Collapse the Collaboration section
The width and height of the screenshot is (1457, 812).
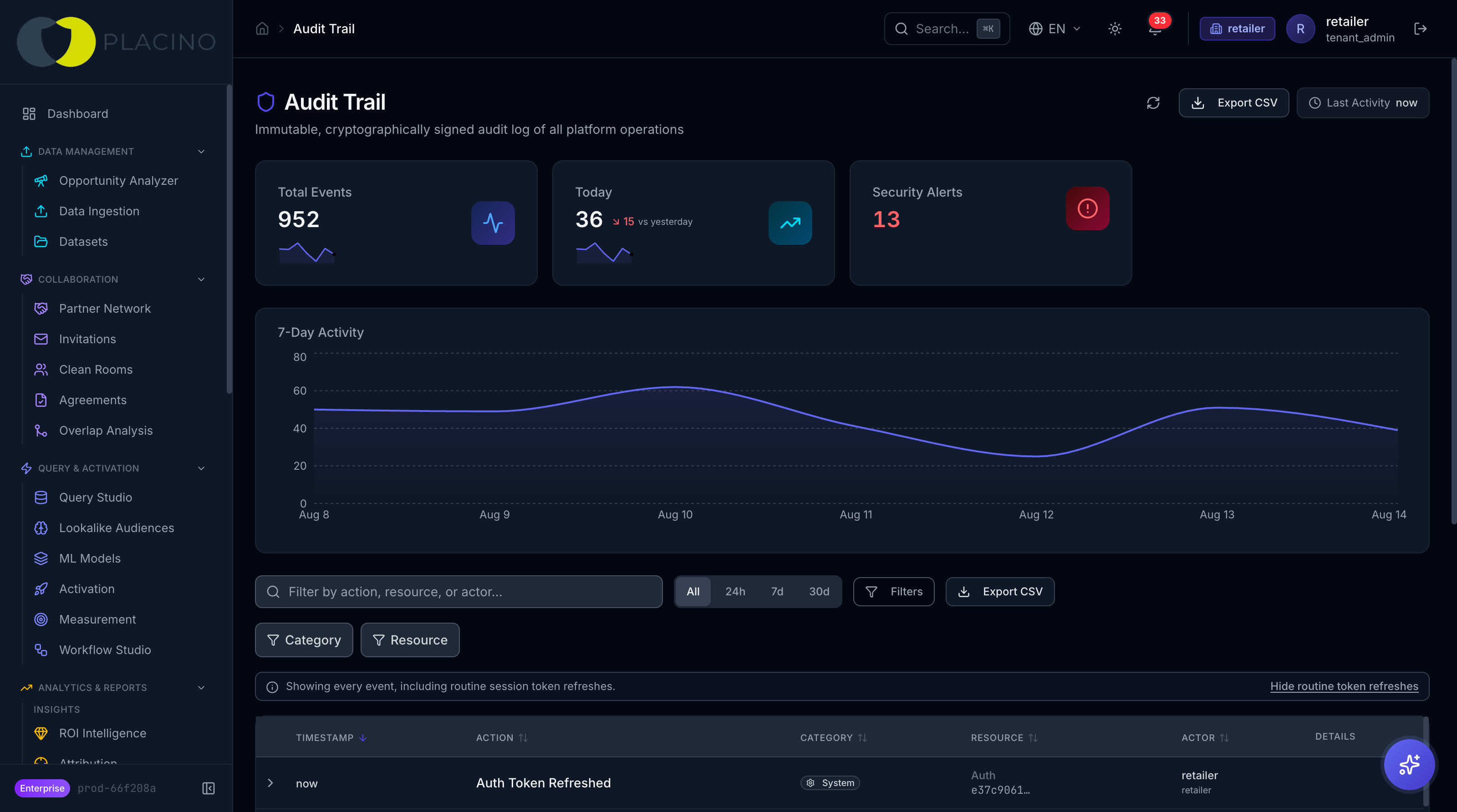[x=201, y=279]
